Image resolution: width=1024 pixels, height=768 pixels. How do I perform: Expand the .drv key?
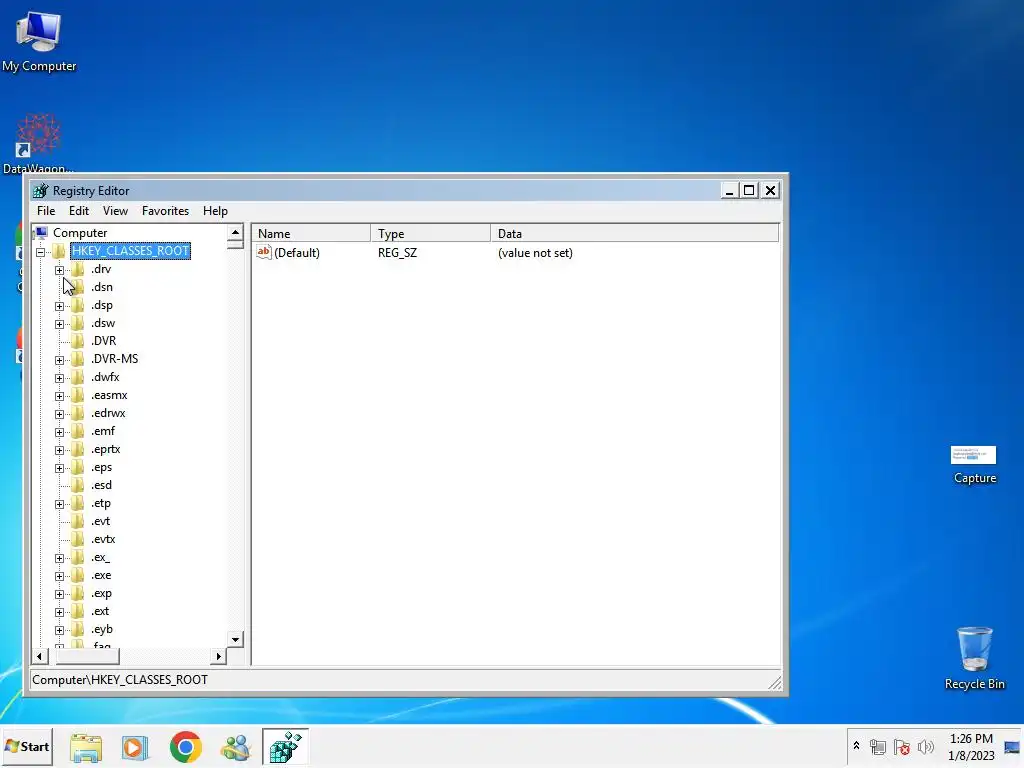59,270
